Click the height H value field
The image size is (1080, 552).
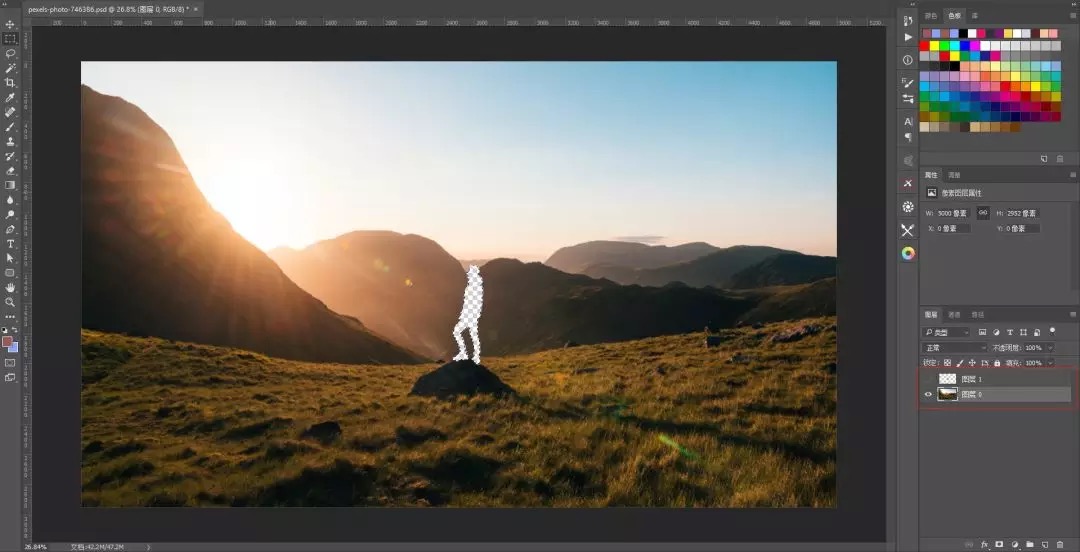[x=1022, y=214]
